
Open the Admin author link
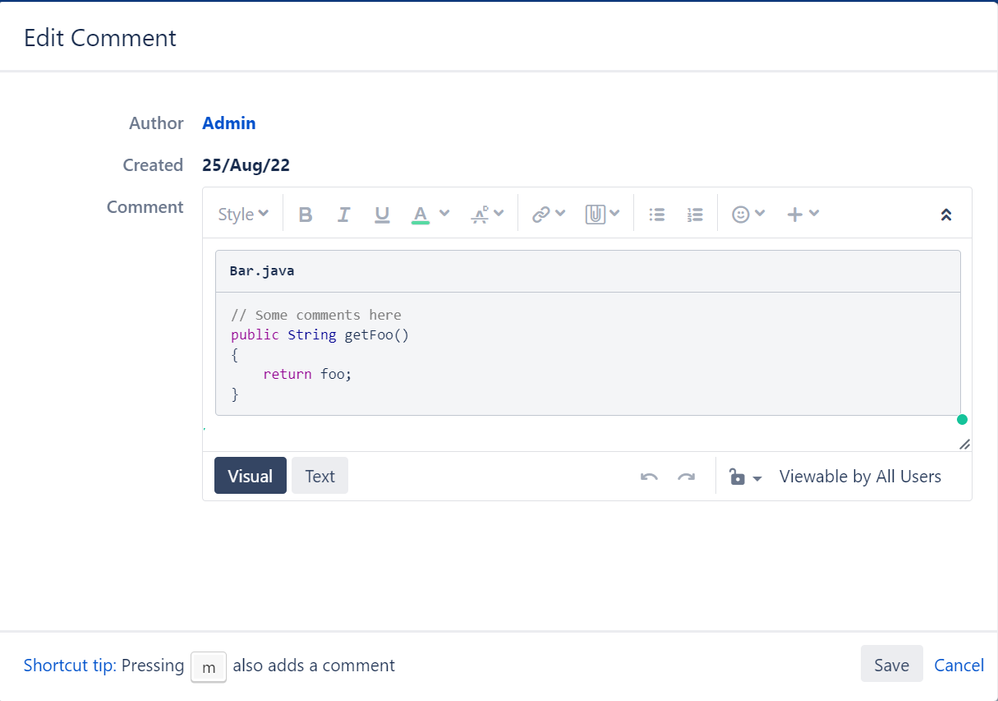coord(229,123)
